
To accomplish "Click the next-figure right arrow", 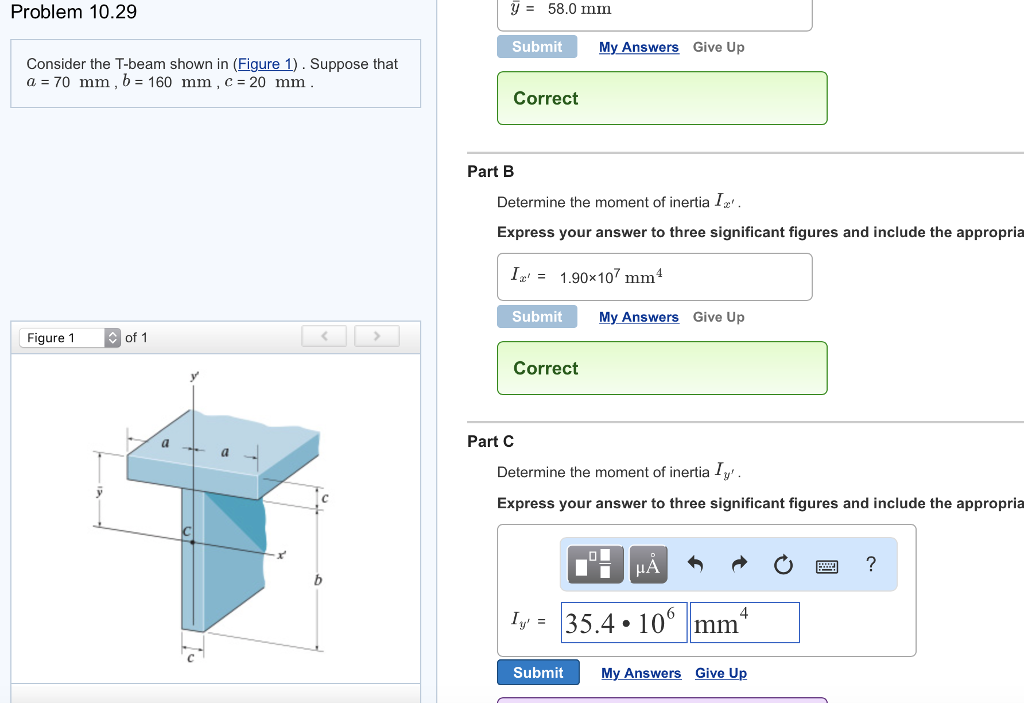I will [376, 336].
